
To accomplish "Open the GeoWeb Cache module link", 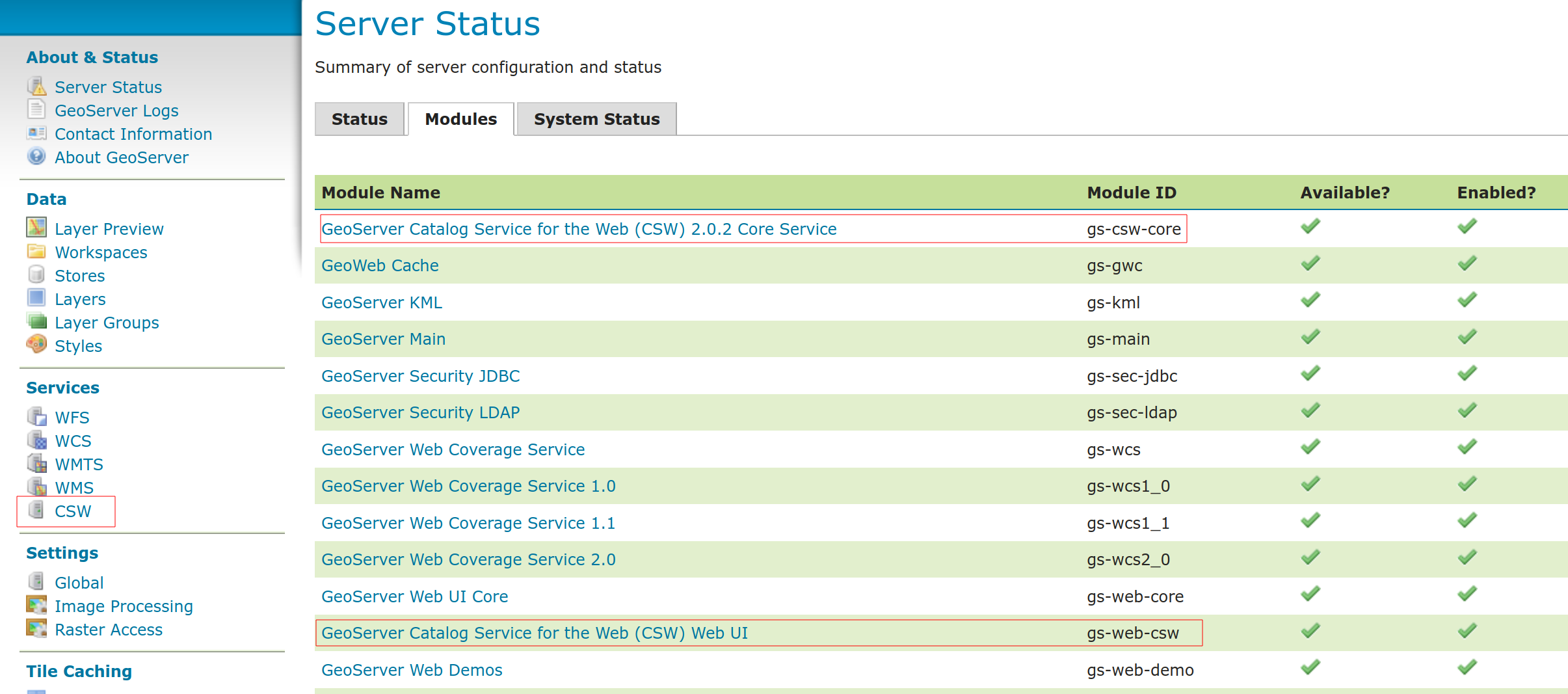I will 380,265.
